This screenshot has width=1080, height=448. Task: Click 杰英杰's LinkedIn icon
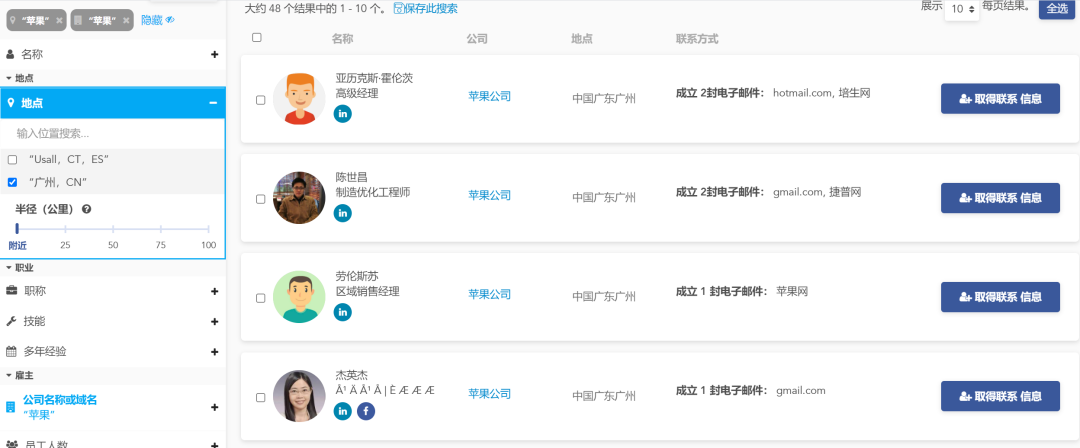(x=343, y=410)
